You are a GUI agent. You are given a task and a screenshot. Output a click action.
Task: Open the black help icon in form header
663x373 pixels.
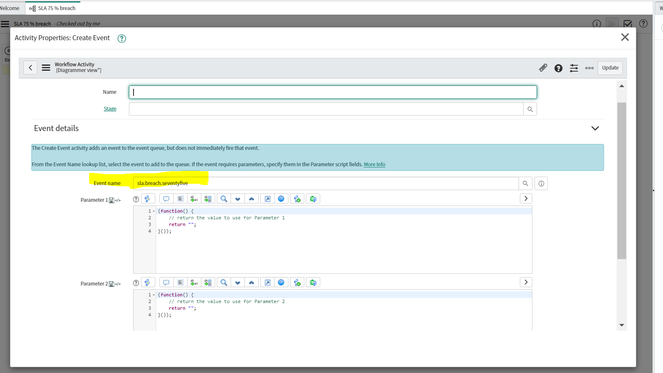[x=558, y=68]
